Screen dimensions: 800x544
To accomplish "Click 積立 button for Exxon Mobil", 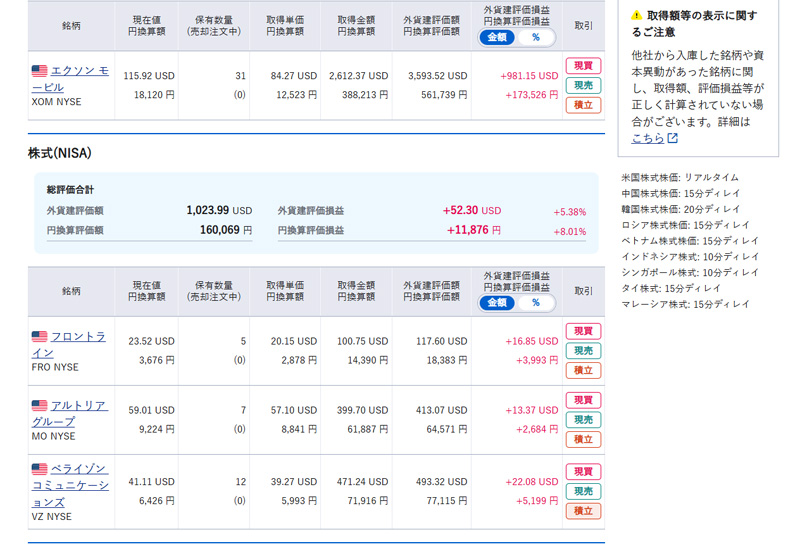I will [583, 105].
